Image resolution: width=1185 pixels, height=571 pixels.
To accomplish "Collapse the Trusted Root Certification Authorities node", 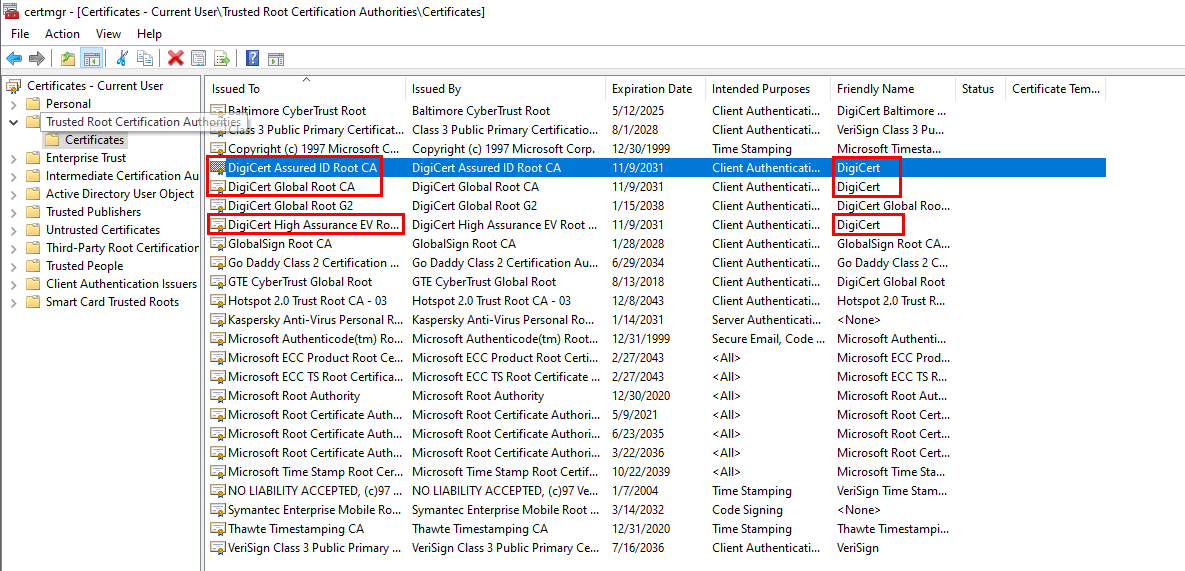I will pos(14,122).
